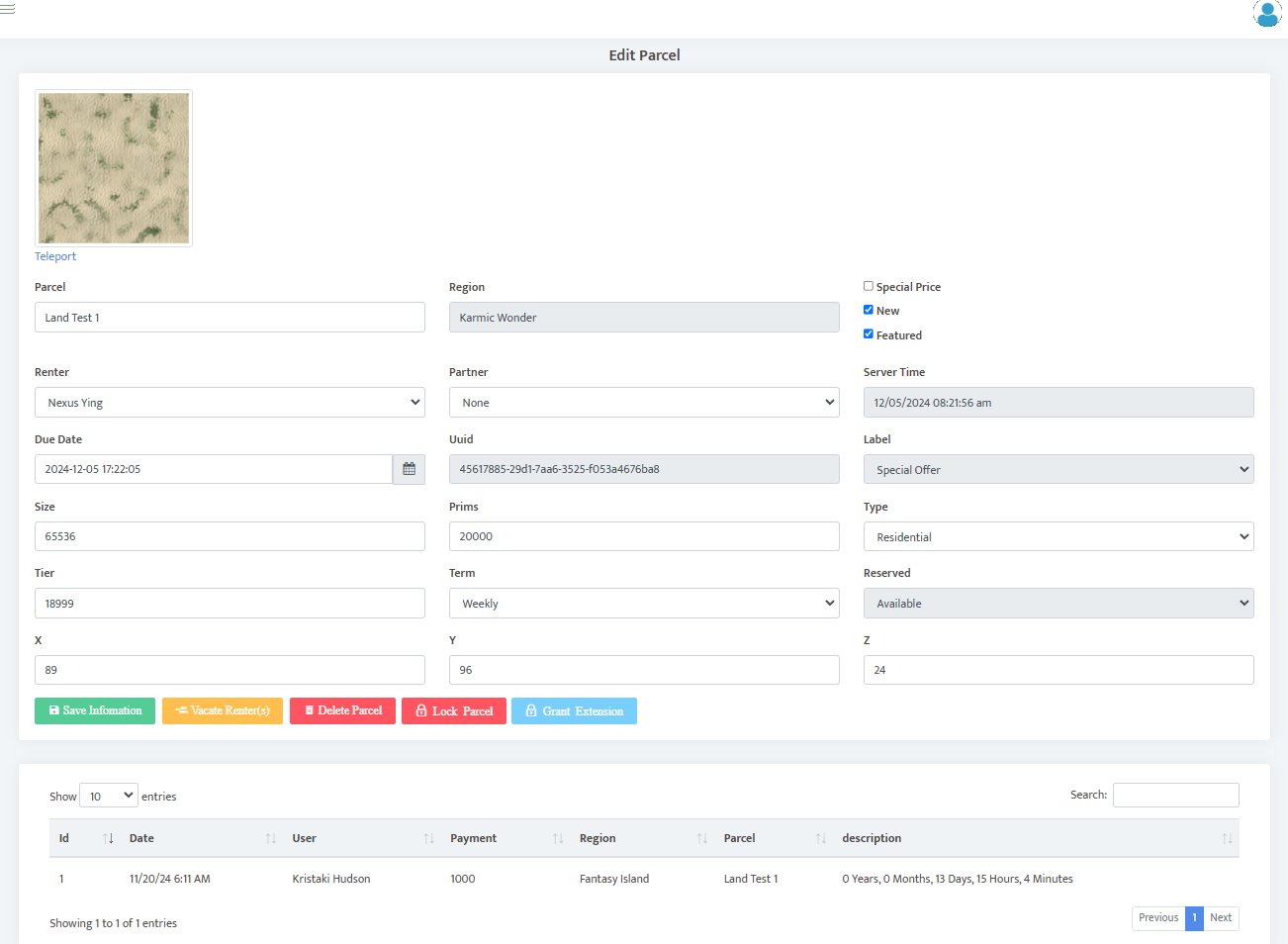The image size is (1288, 944).
Task: Open the user profile avatar menu
Action: tap(1266, 14)
